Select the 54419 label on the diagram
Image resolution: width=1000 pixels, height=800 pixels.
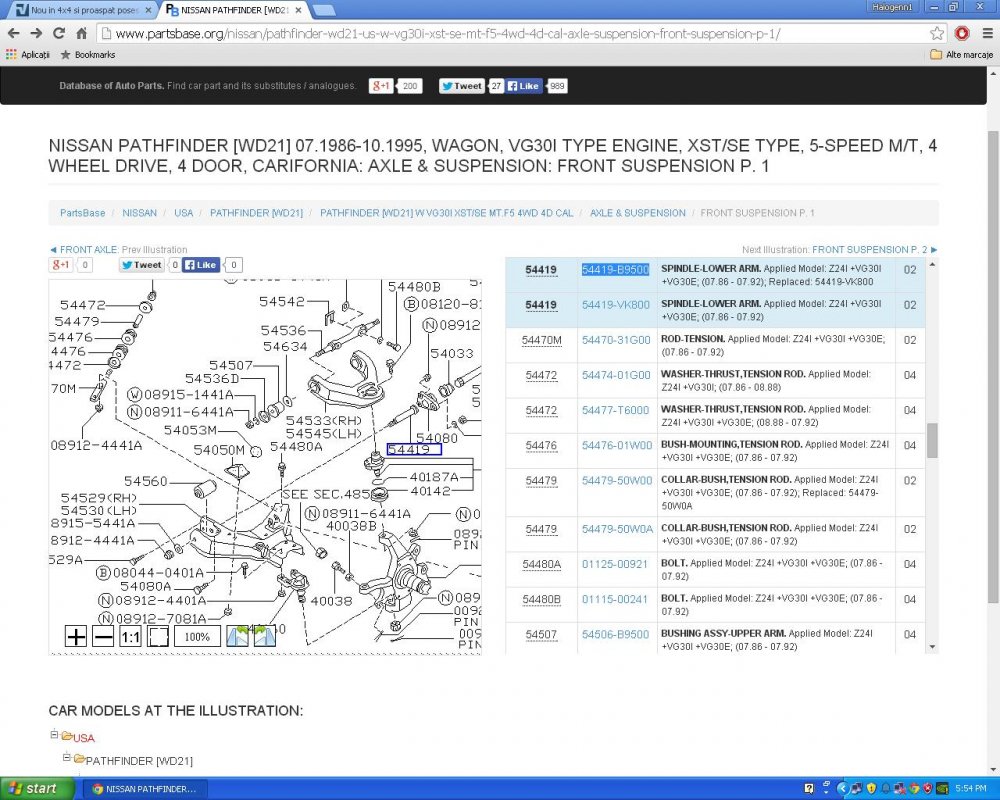coord(414,450)
